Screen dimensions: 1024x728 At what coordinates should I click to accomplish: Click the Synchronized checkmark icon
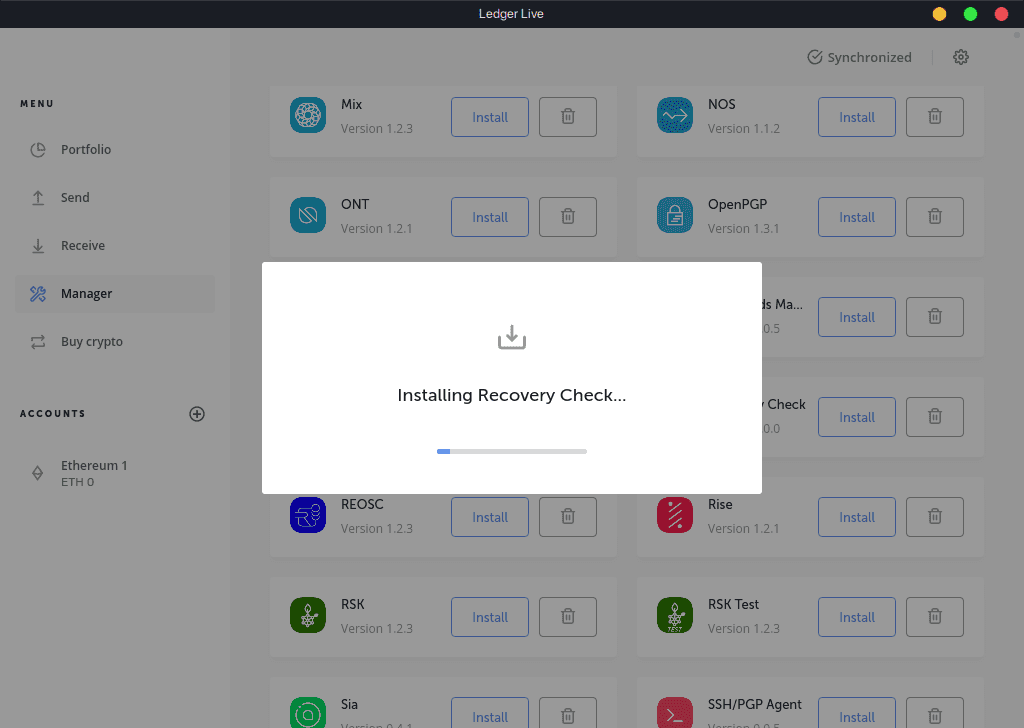814,57
